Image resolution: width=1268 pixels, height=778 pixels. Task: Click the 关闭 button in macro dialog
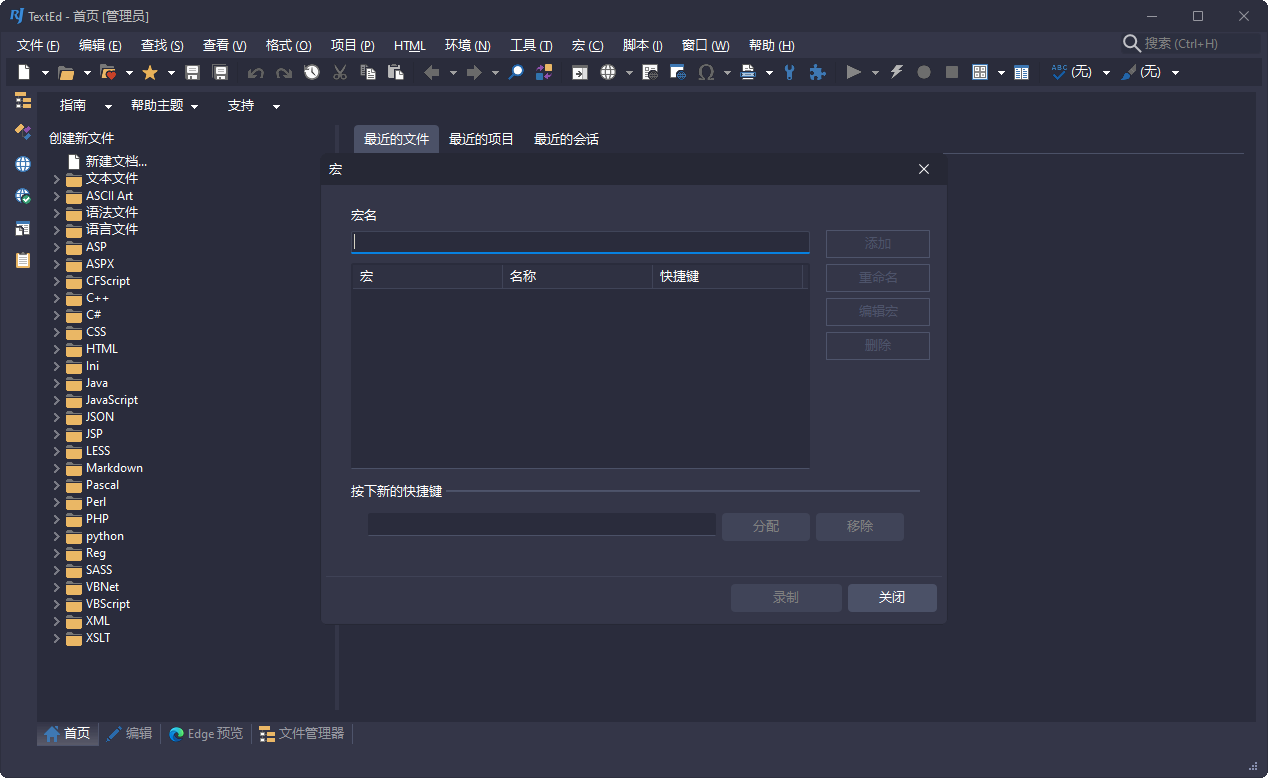(891, 598)
